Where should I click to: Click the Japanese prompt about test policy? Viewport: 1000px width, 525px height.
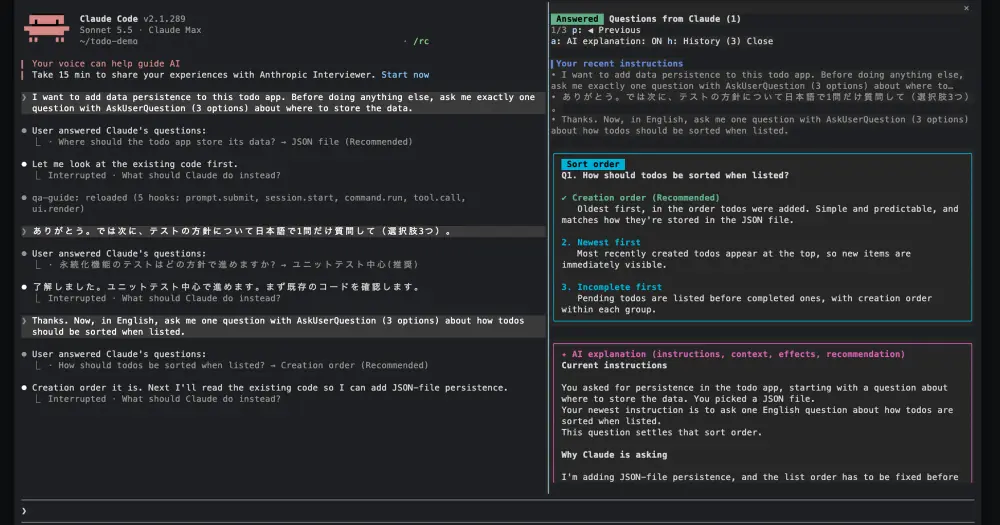pos(283,231)
